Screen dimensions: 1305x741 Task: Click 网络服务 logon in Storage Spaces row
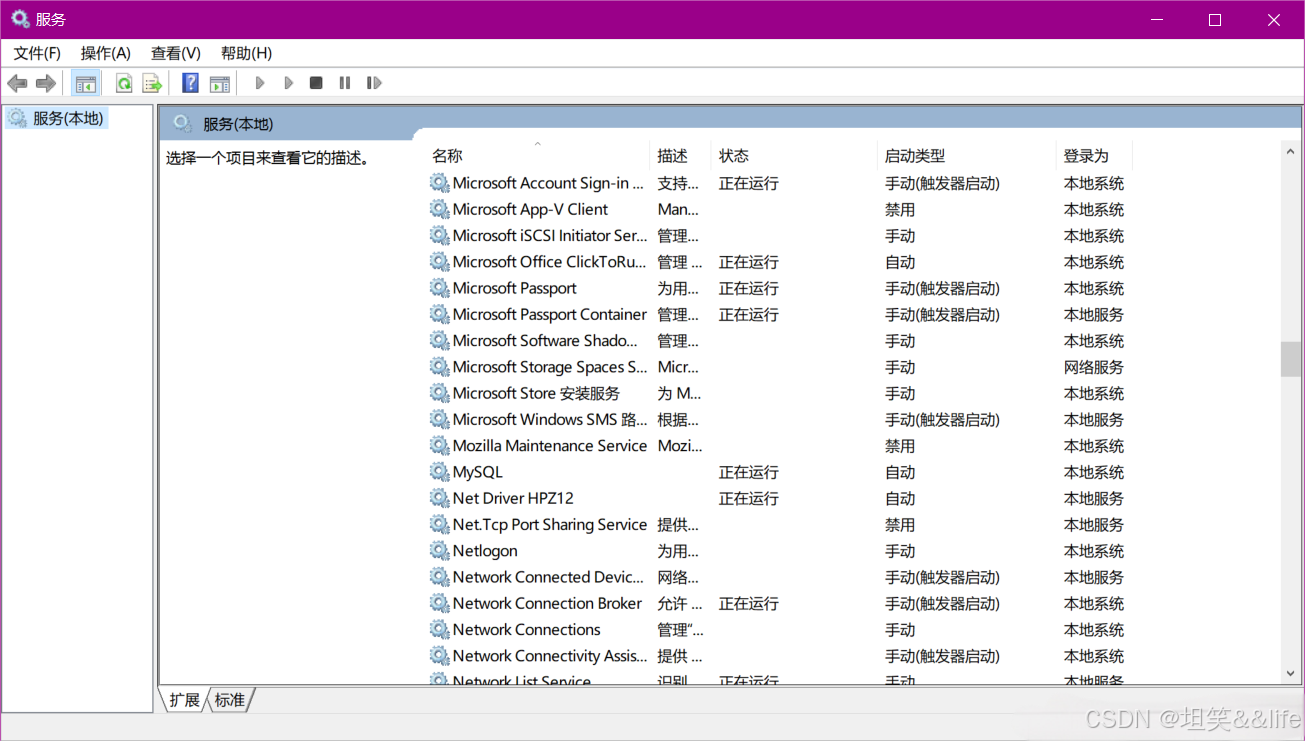tap(1094, 367)
